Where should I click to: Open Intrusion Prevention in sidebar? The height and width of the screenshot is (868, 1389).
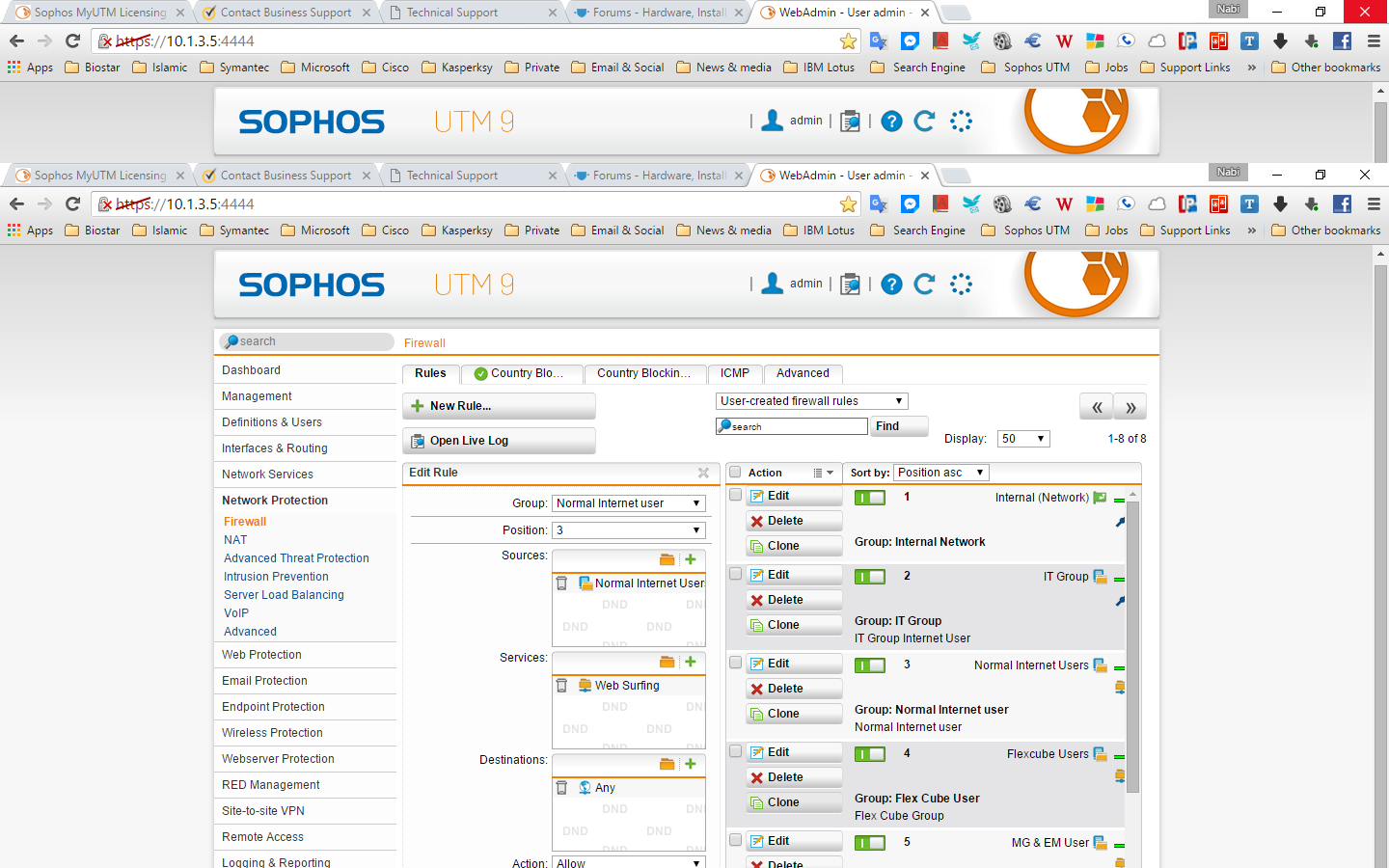(276, 577)
